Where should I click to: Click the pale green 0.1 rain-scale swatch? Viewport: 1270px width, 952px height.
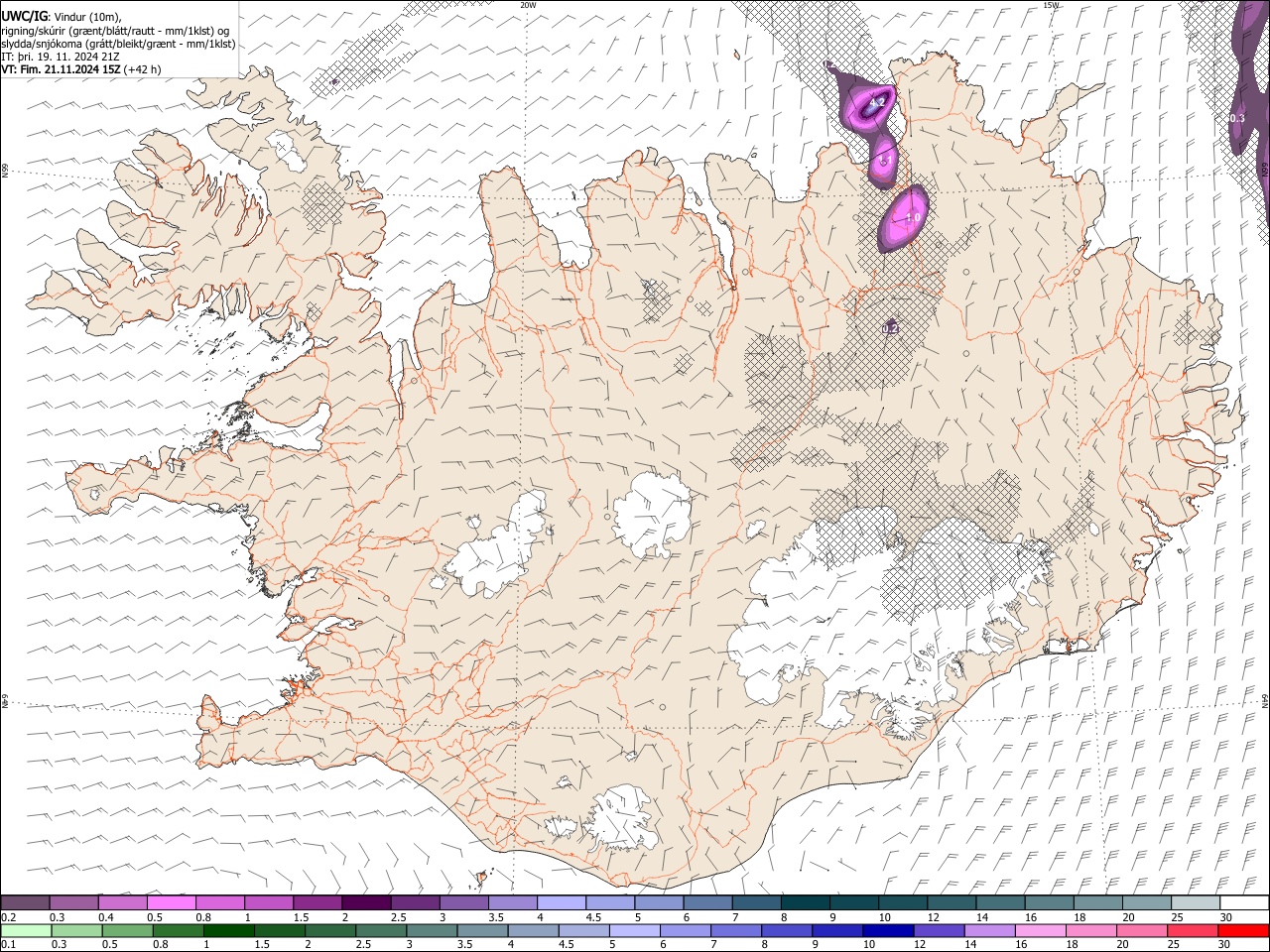[24, 930]
